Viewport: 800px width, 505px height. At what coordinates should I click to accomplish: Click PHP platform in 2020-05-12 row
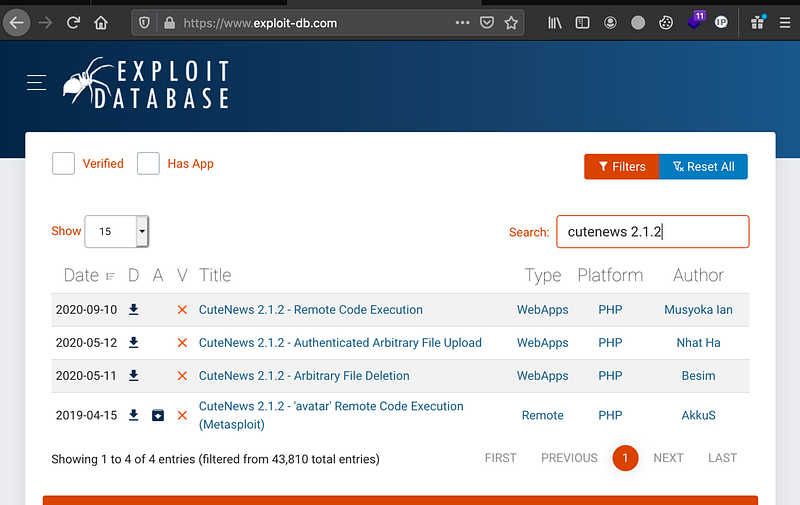click(610, 343)
